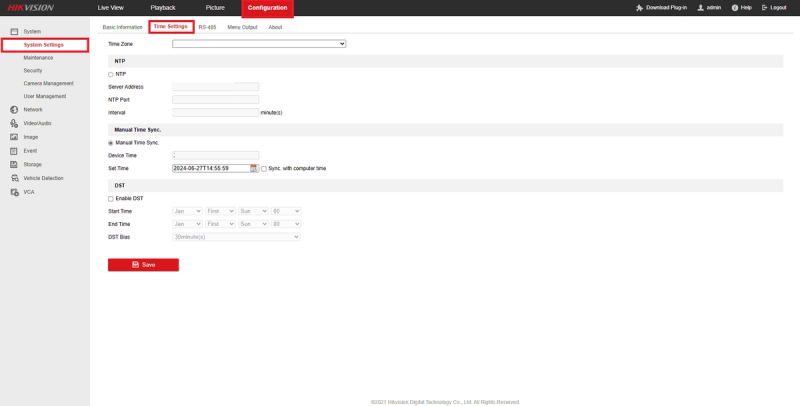Open User Management in sidebar

(45, 96)
